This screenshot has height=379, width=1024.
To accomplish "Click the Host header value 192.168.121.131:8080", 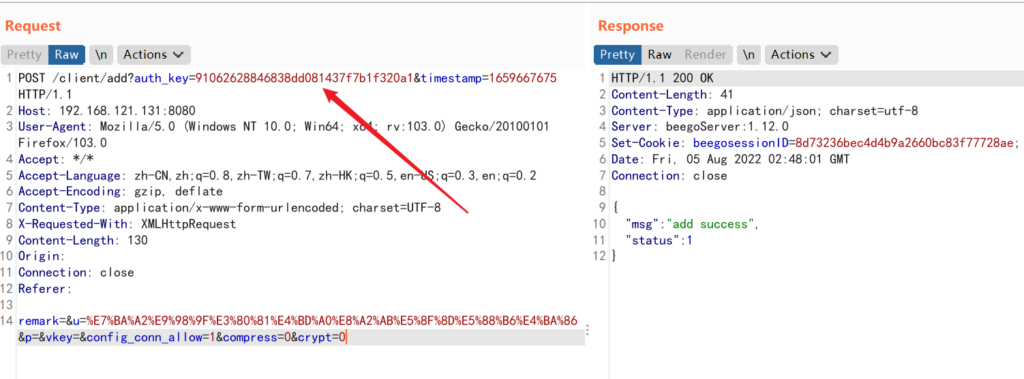I will point(127,110).
